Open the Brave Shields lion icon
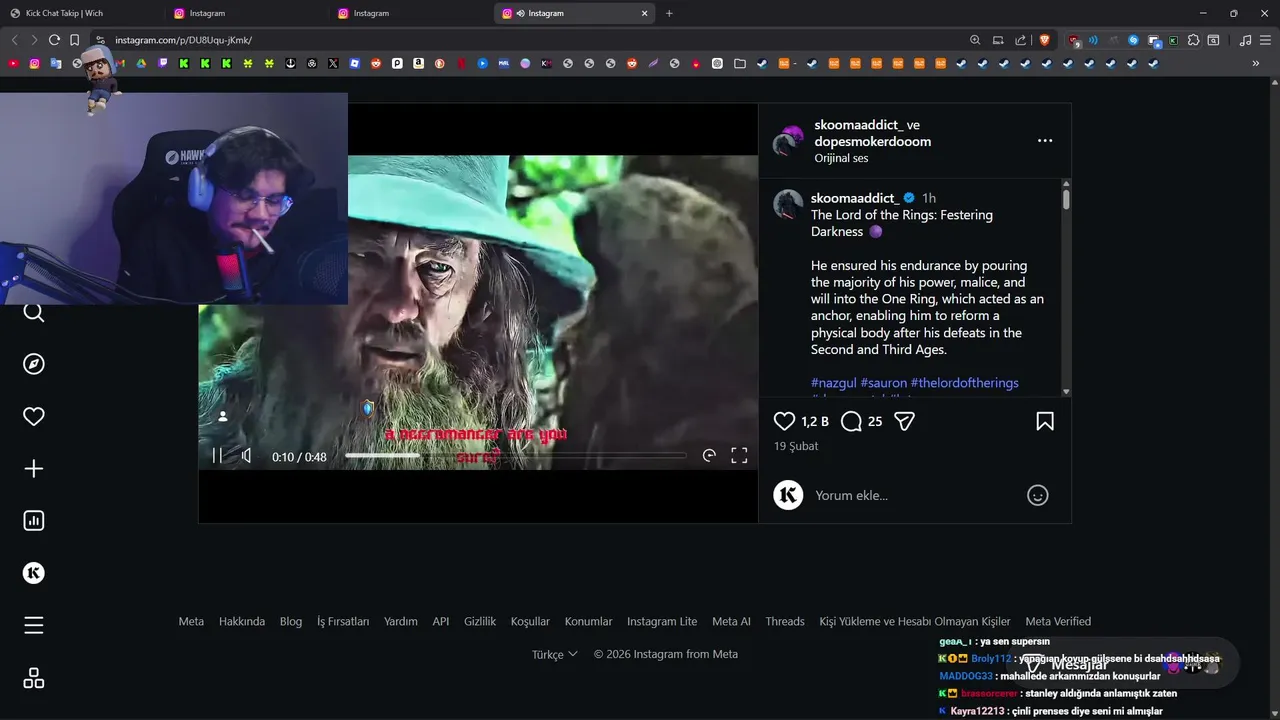 [1045, 40]
